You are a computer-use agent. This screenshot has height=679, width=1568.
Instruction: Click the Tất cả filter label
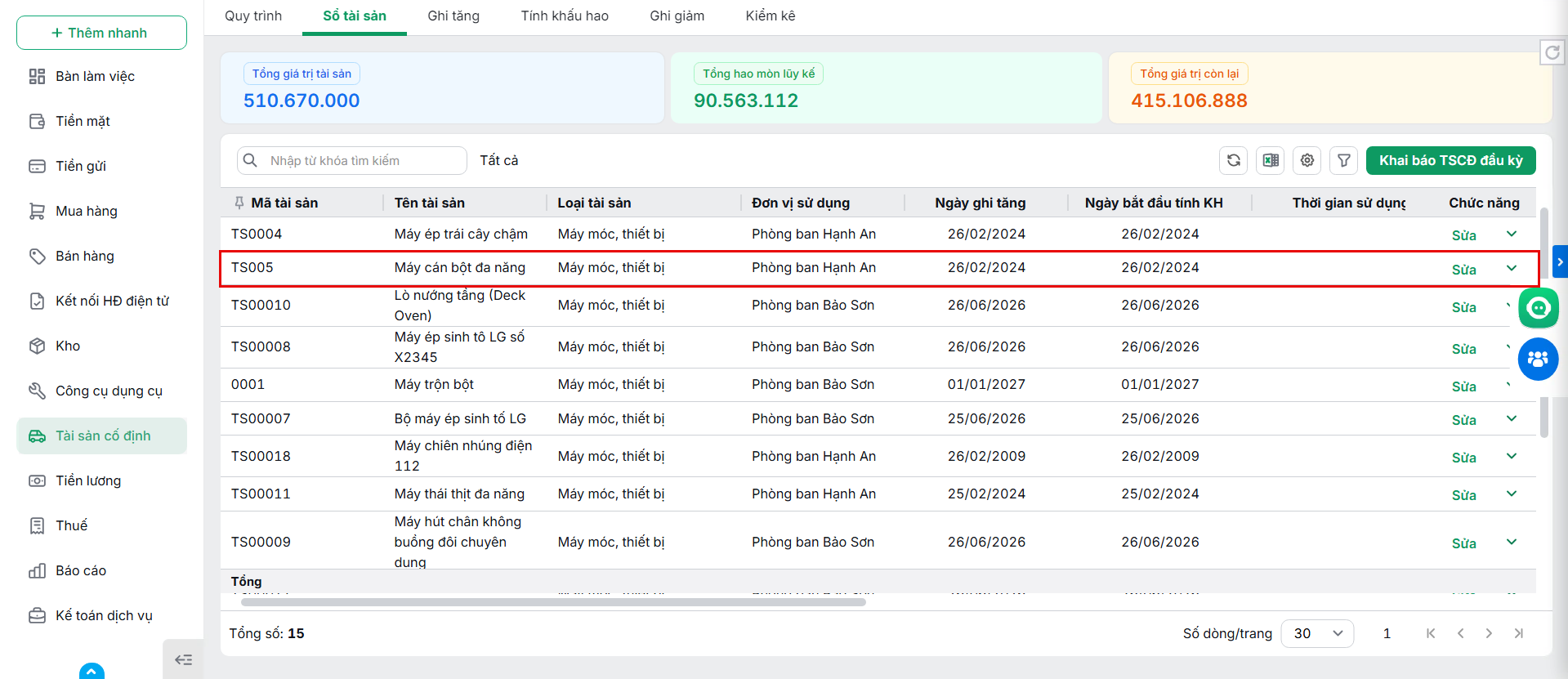(x=498, y=160)
